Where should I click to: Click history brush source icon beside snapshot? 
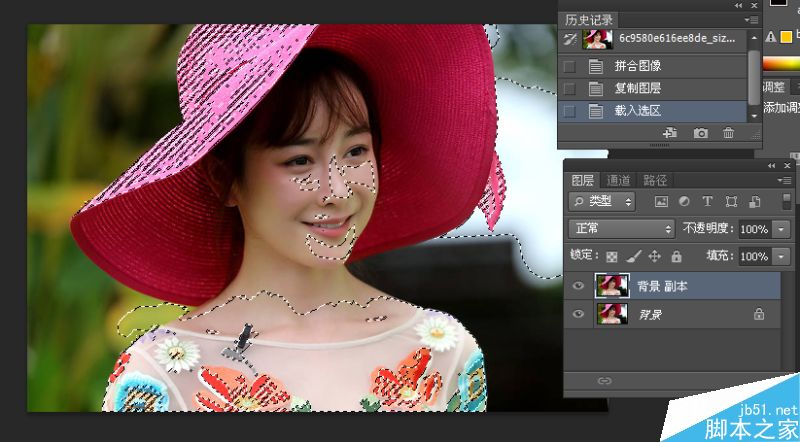[x=570, y=39]
